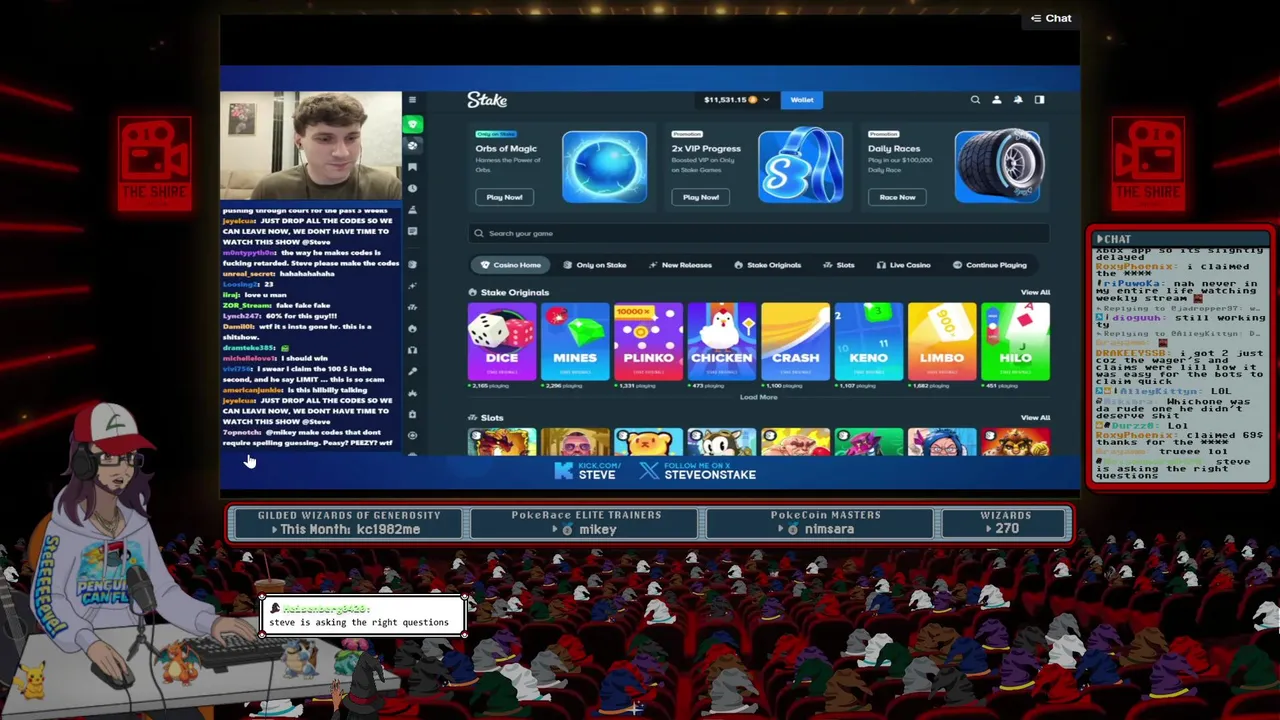Open the Mines game tile
The image size is (1280, 720).
coord(575,342)
